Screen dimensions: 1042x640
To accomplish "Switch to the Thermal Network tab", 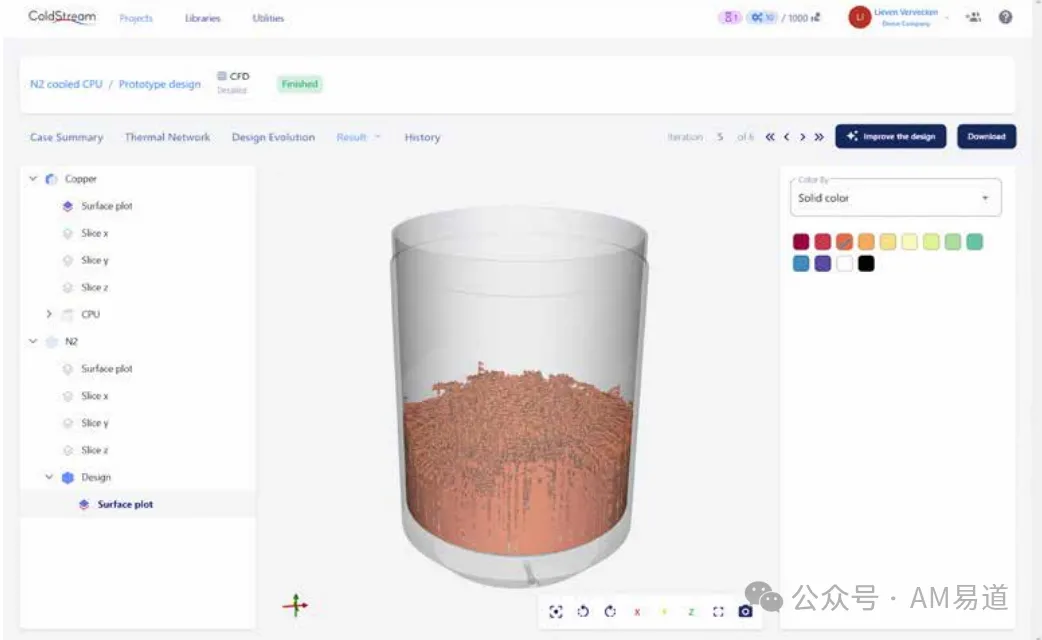I will (x=167, y=137).
